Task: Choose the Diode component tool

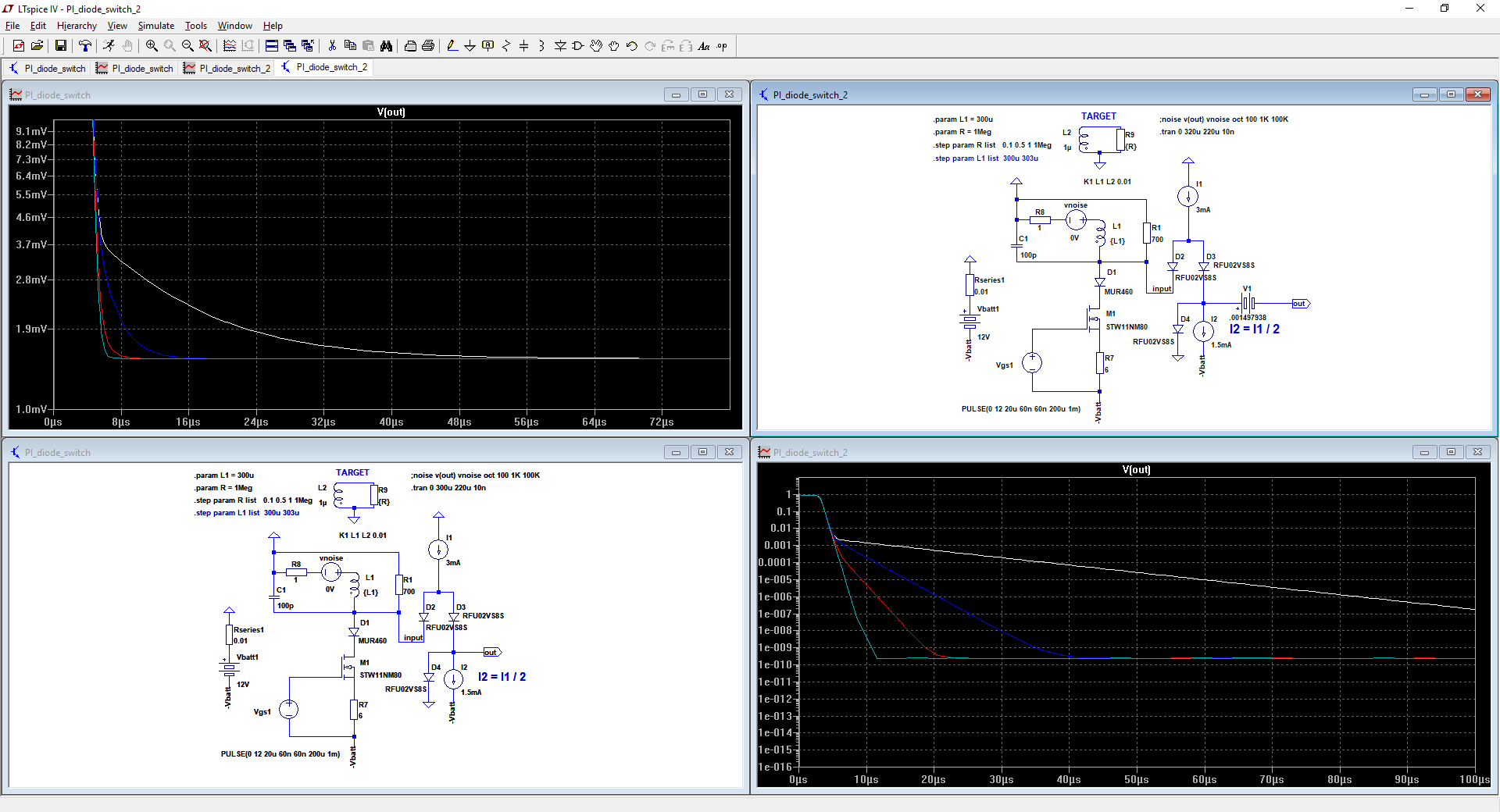Action: click(560, 46)
